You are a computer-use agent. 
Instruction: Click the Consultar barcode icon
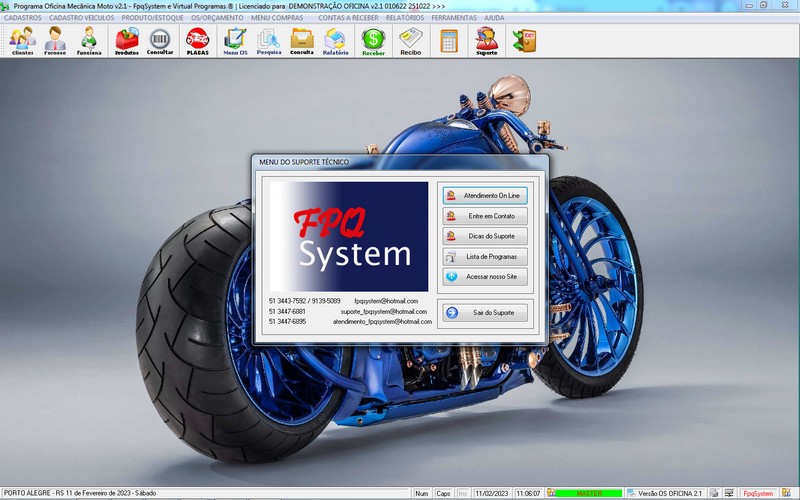(x=160, y=41)
